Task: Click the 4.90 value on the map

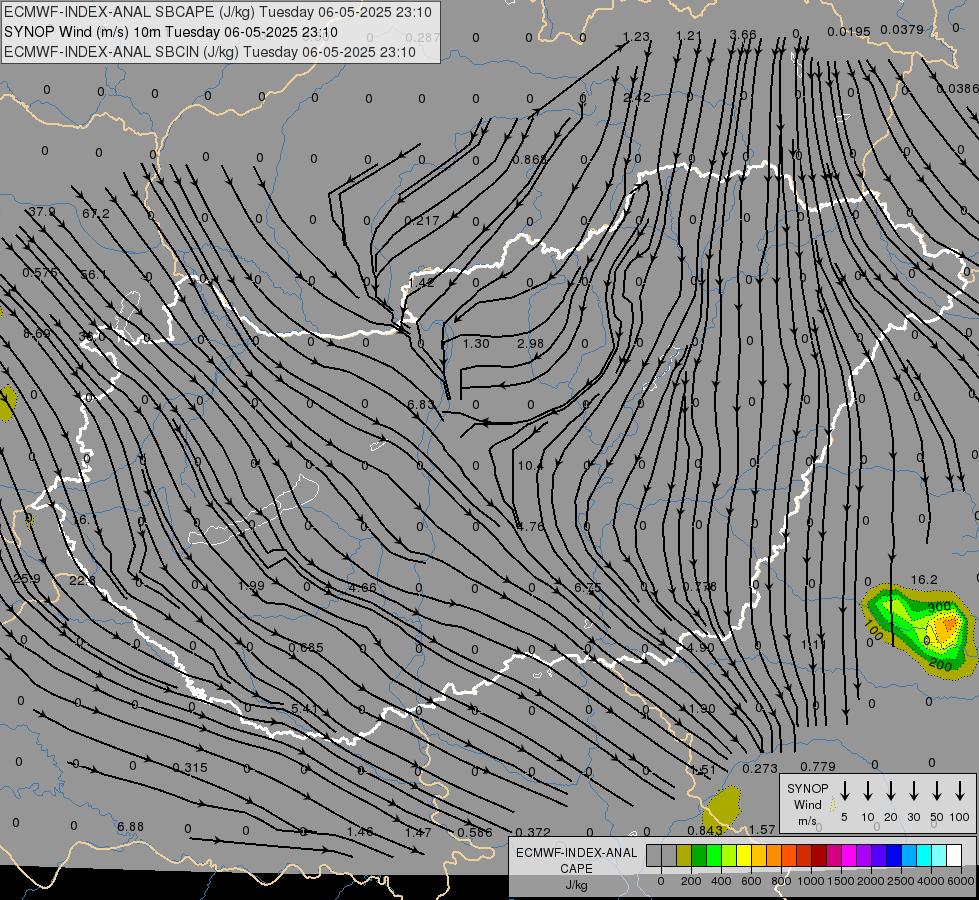Action: pyautogui.click(x=700, y=648)
